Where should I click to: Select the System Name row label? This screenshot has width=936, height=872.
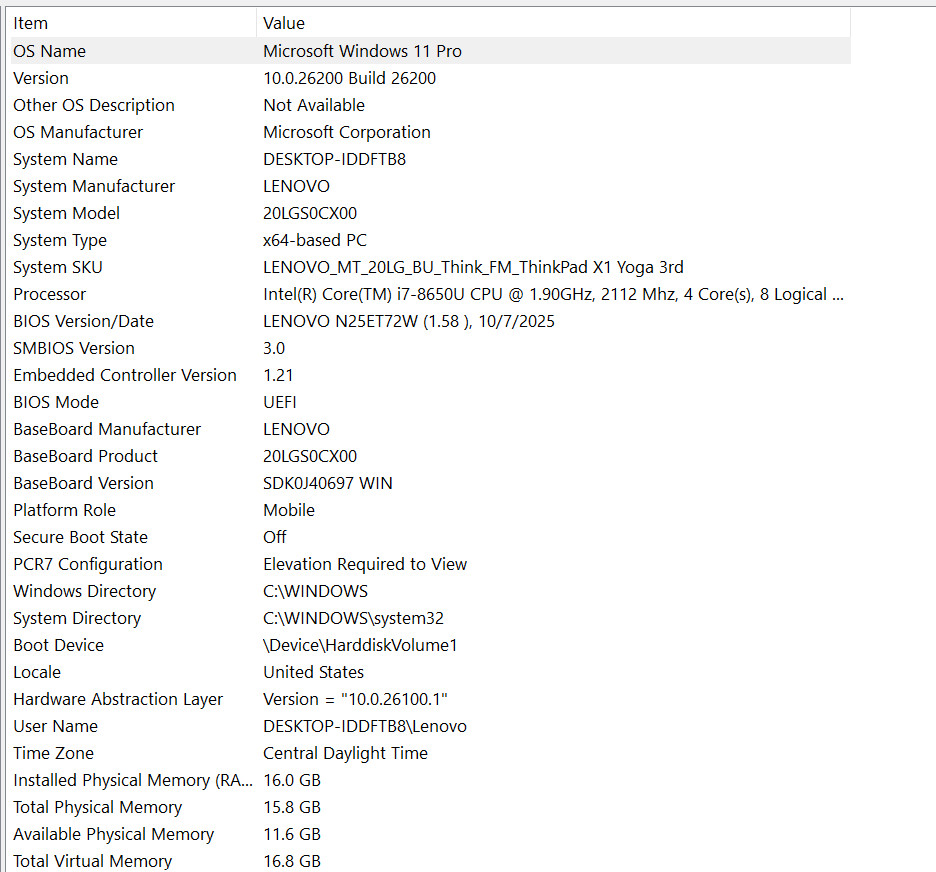(x=66, y=159)
